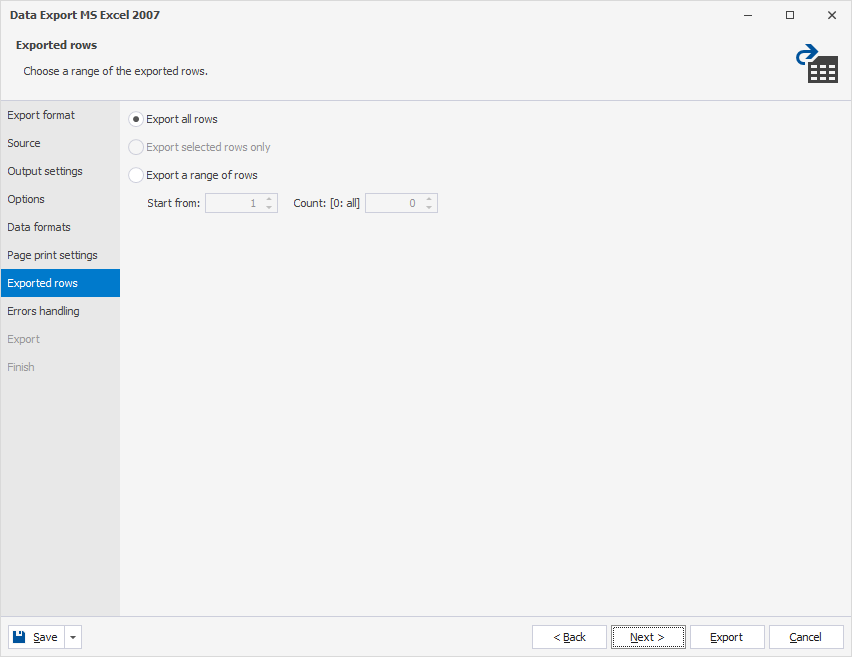
Task: Click the Save button with the floppy disk icon
Action: pyautogui.click(x=36, y=637)
